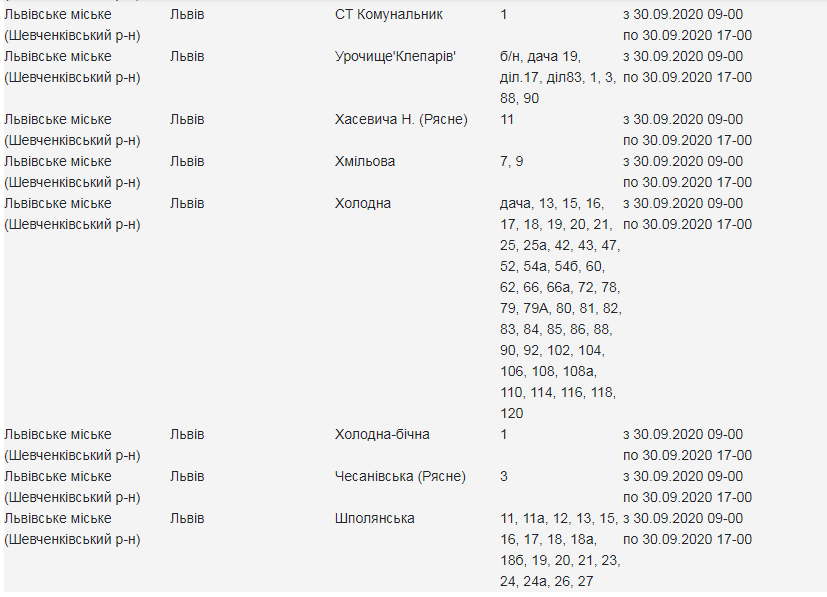827x597 pixels.
Task: Click the Львів city cell in Хмільова row
Action: point(187,161)
